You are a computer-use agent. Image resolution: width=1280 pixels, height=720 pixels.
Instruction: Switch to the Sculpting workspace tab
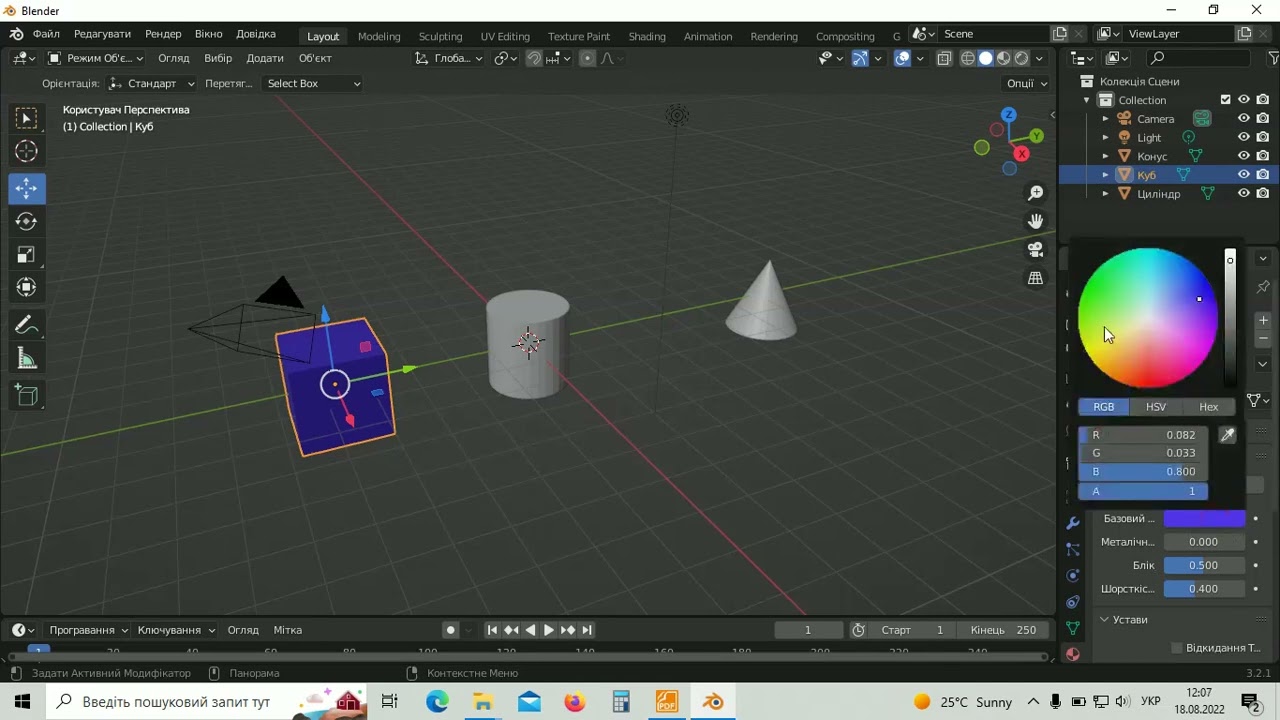[x=440, y=36]
